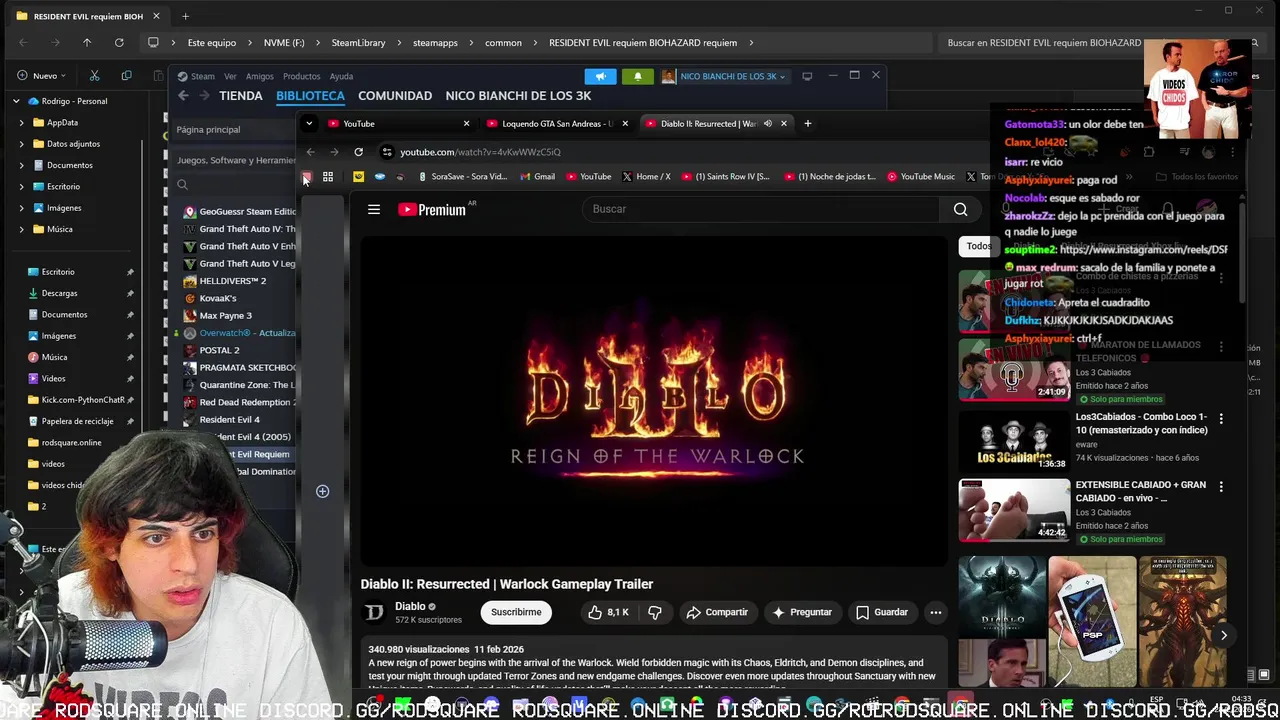
Task: Open Papelera de reciclaje in Explorer sidebar
Action: 77,421
